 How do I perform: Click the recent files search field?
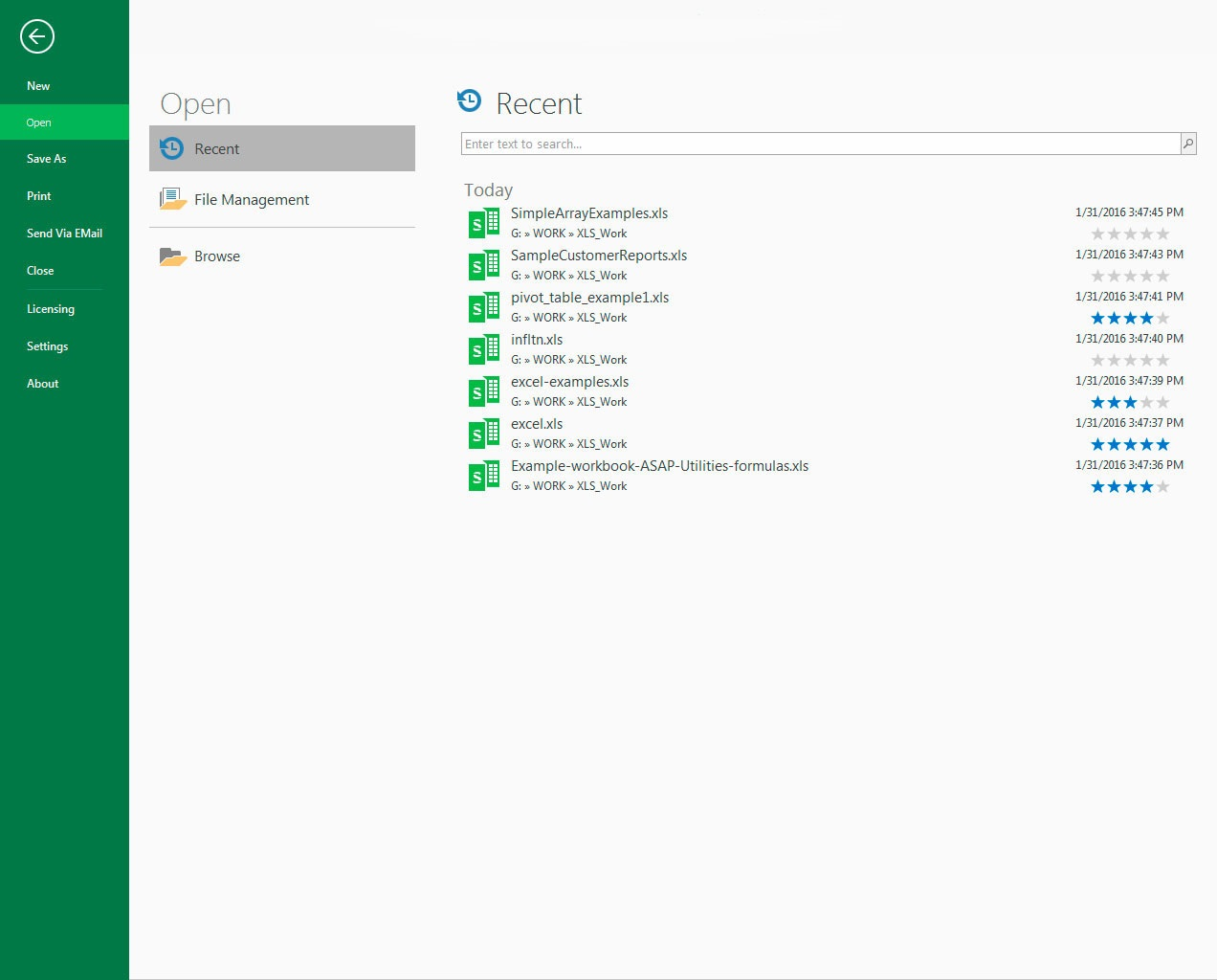pos(820,144)
